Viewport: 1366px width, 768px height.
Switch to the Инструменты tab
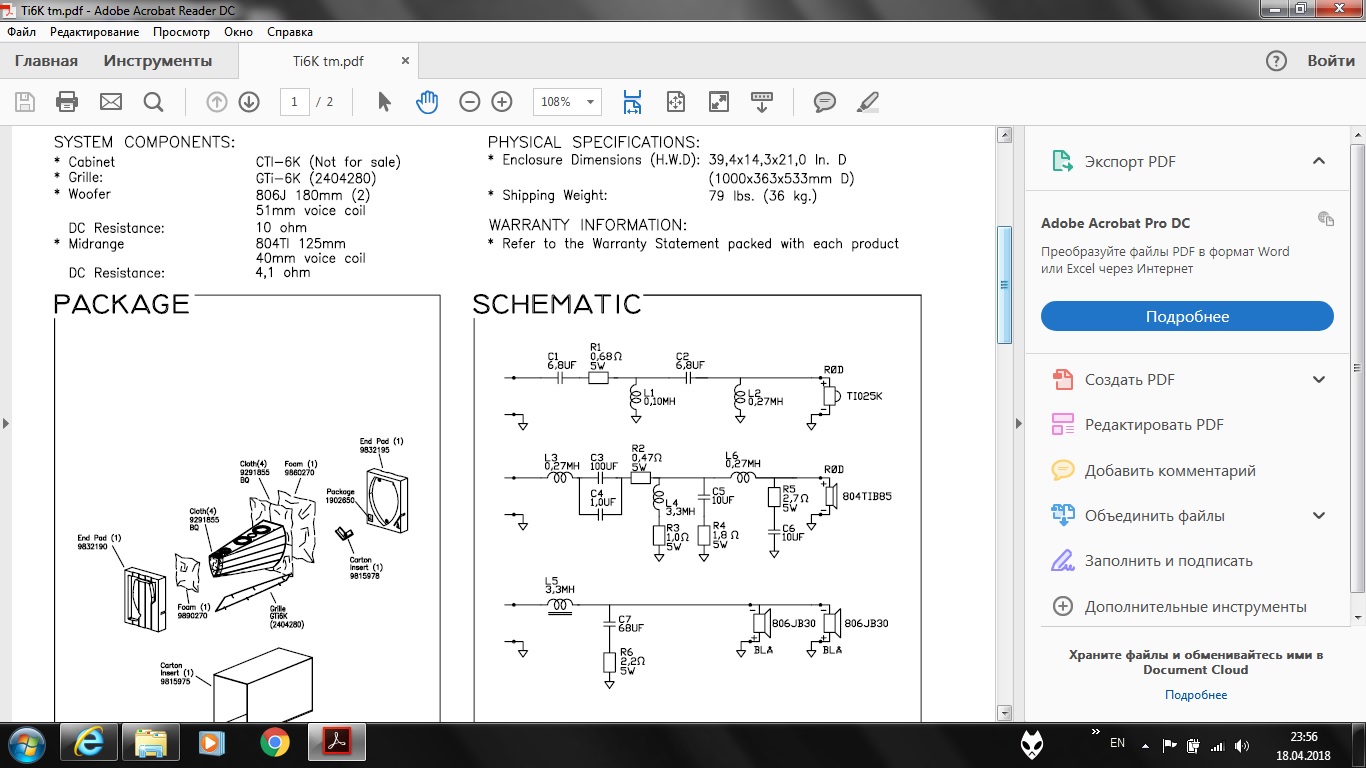(158, 61)
